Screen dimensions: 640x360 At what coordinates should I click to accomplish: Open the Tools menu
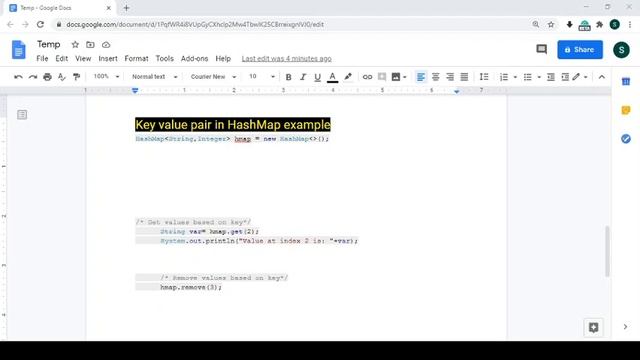pos(164,58)
